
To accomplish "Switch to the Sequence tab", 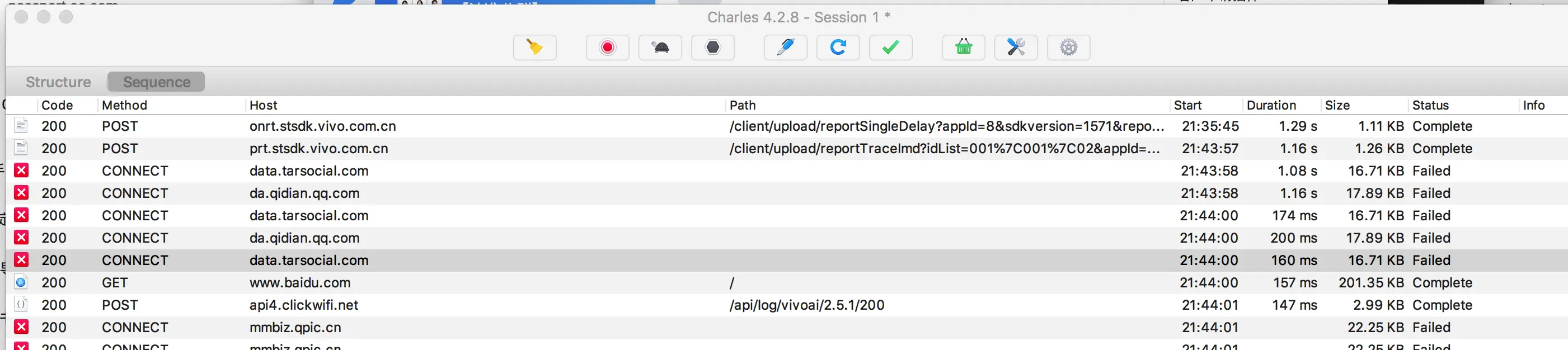I will [157, 82].
